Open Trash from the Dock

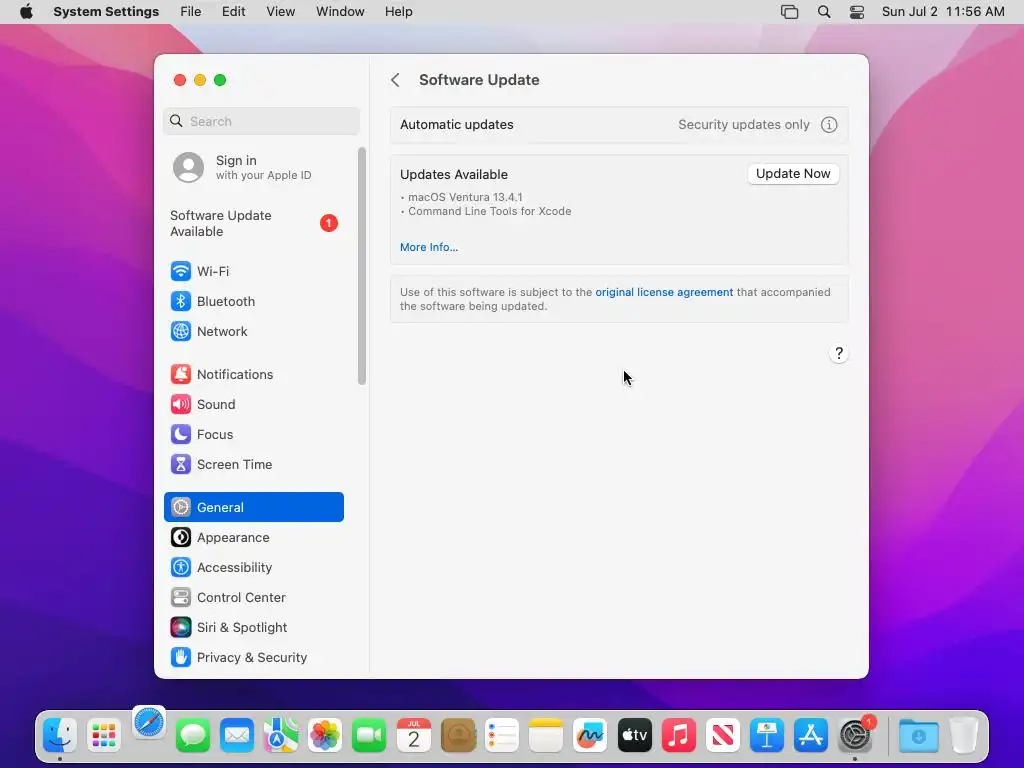tap(963, 735)
